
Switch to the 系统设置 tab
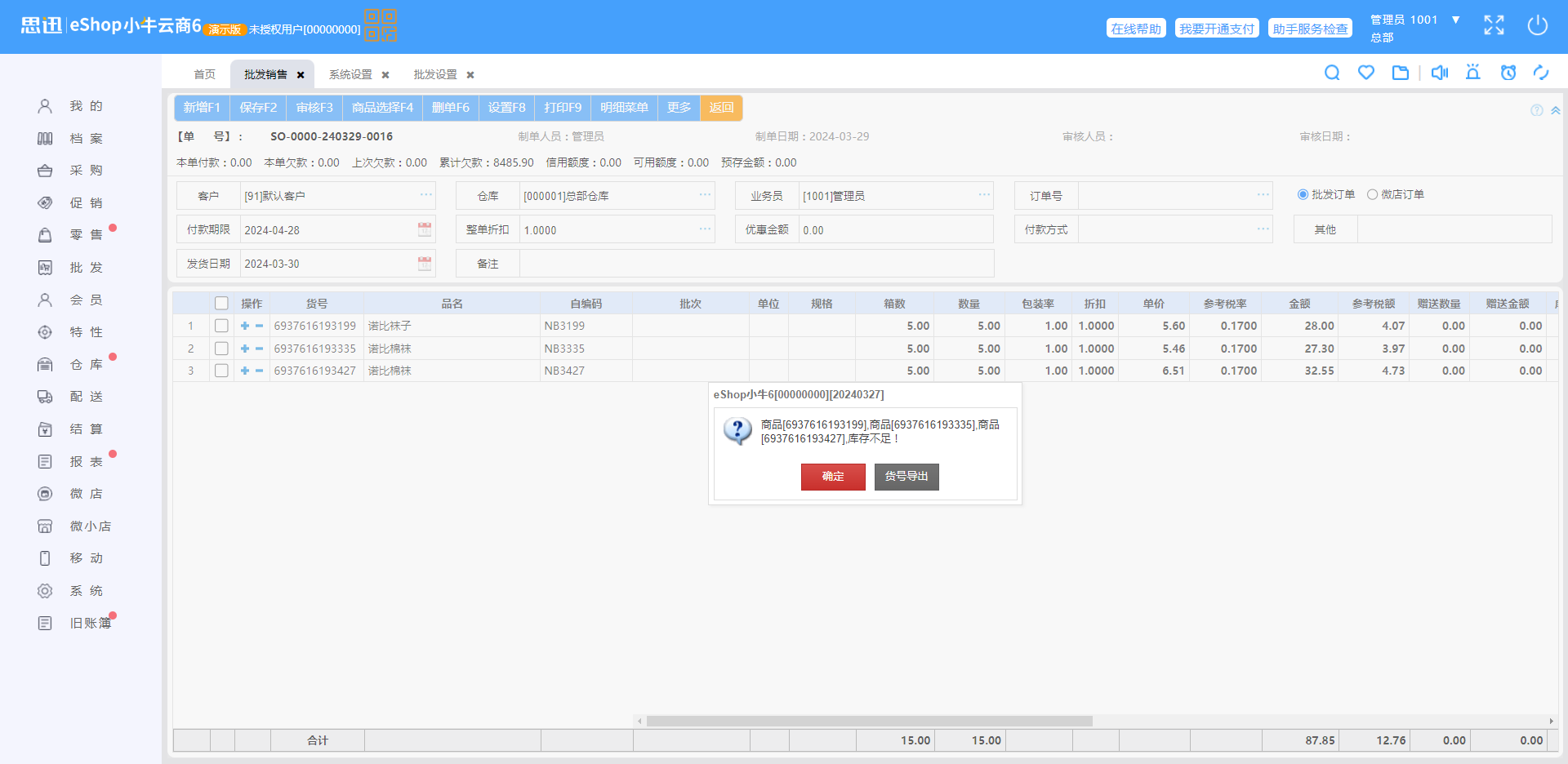[x=350, y=74]
